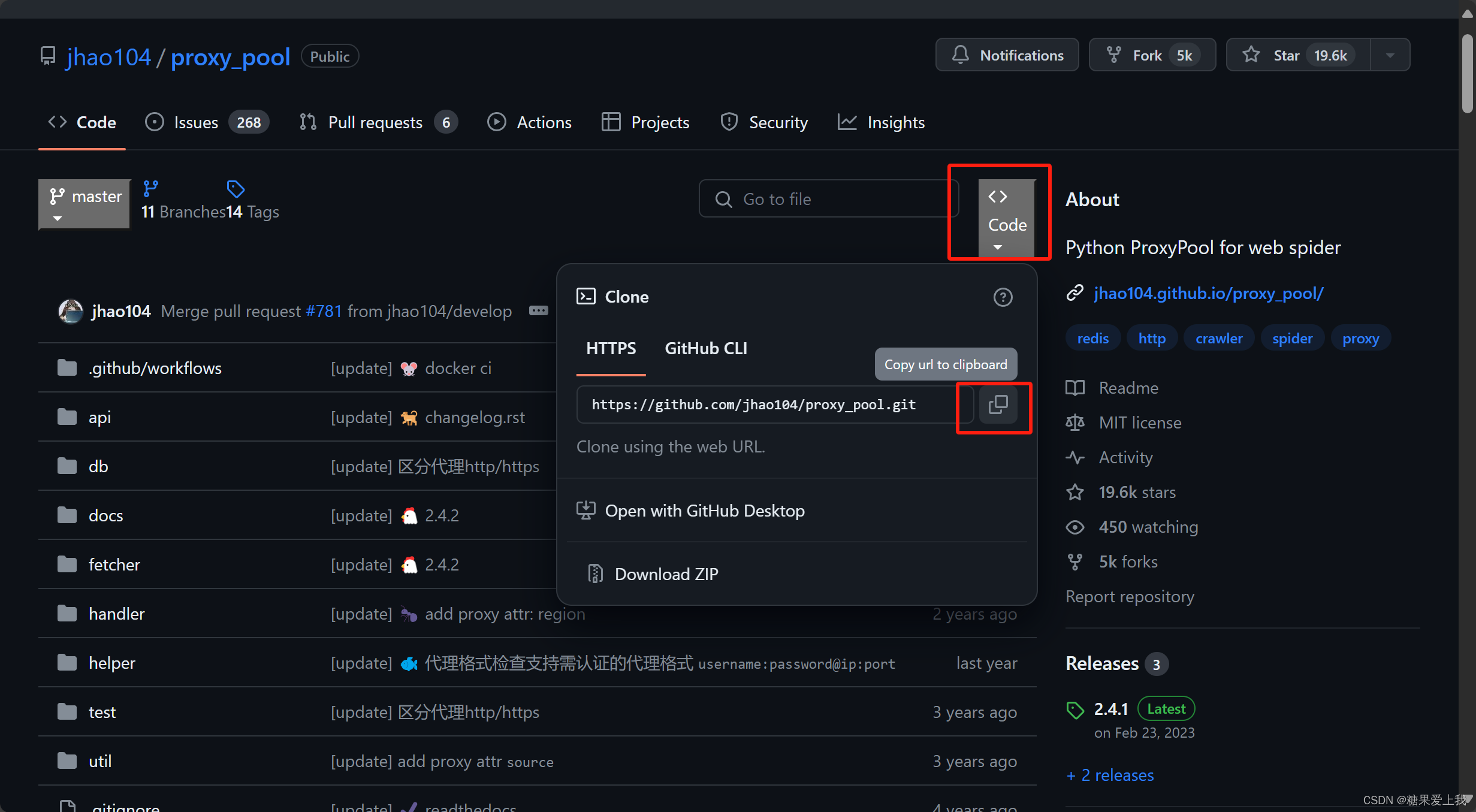Click the proxy_pool repository name link
This screenshot has height=812, width=1476.
click(231, 57)
